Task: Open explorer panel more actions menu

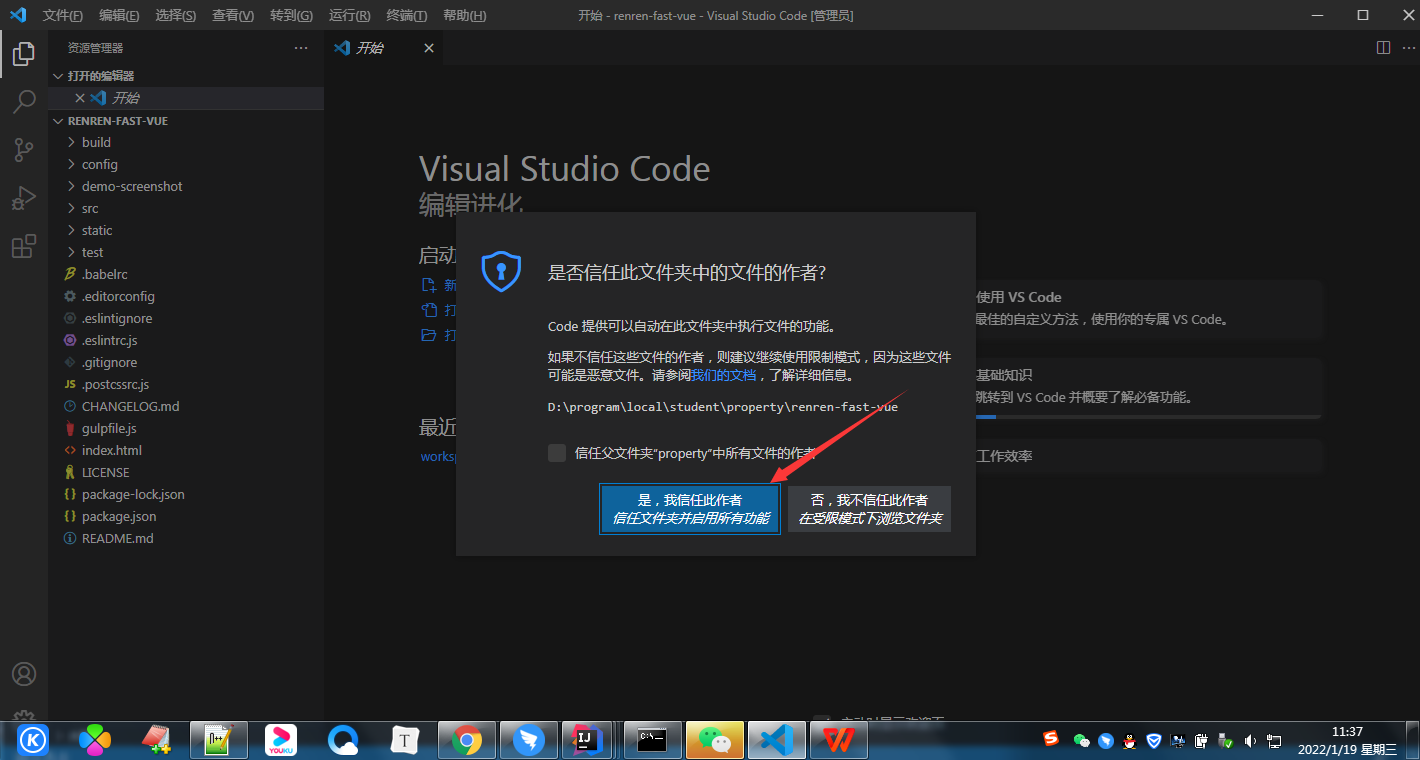Action: 301,48
